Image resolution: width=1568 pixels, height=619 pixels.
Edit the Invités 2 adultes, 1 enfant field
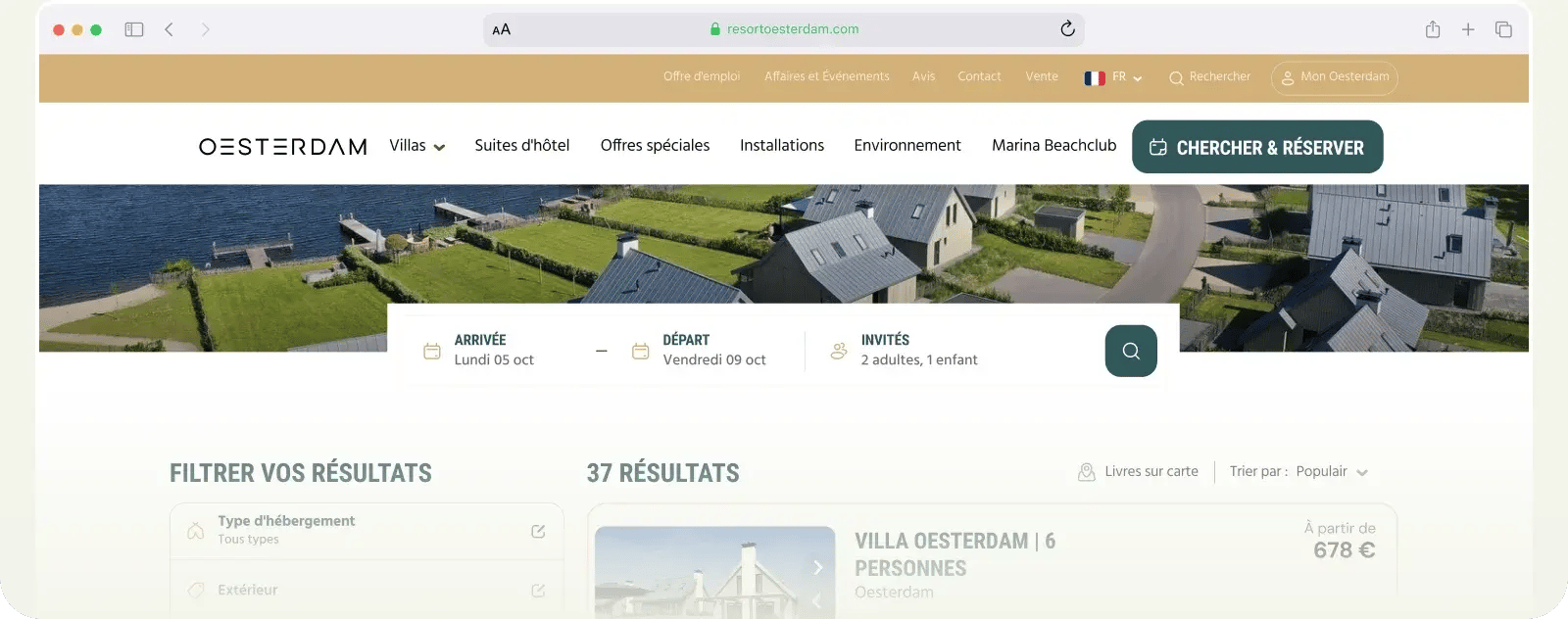[919, 360]
